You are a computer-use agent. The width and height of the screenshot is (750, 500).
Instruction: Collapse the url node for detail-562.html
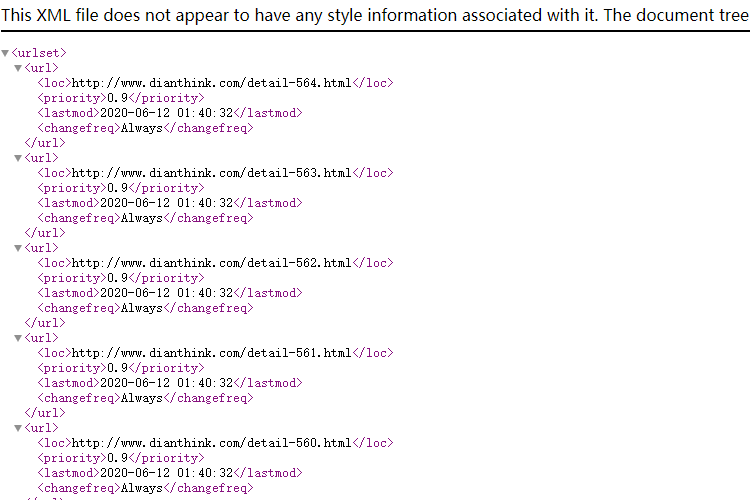18,248
